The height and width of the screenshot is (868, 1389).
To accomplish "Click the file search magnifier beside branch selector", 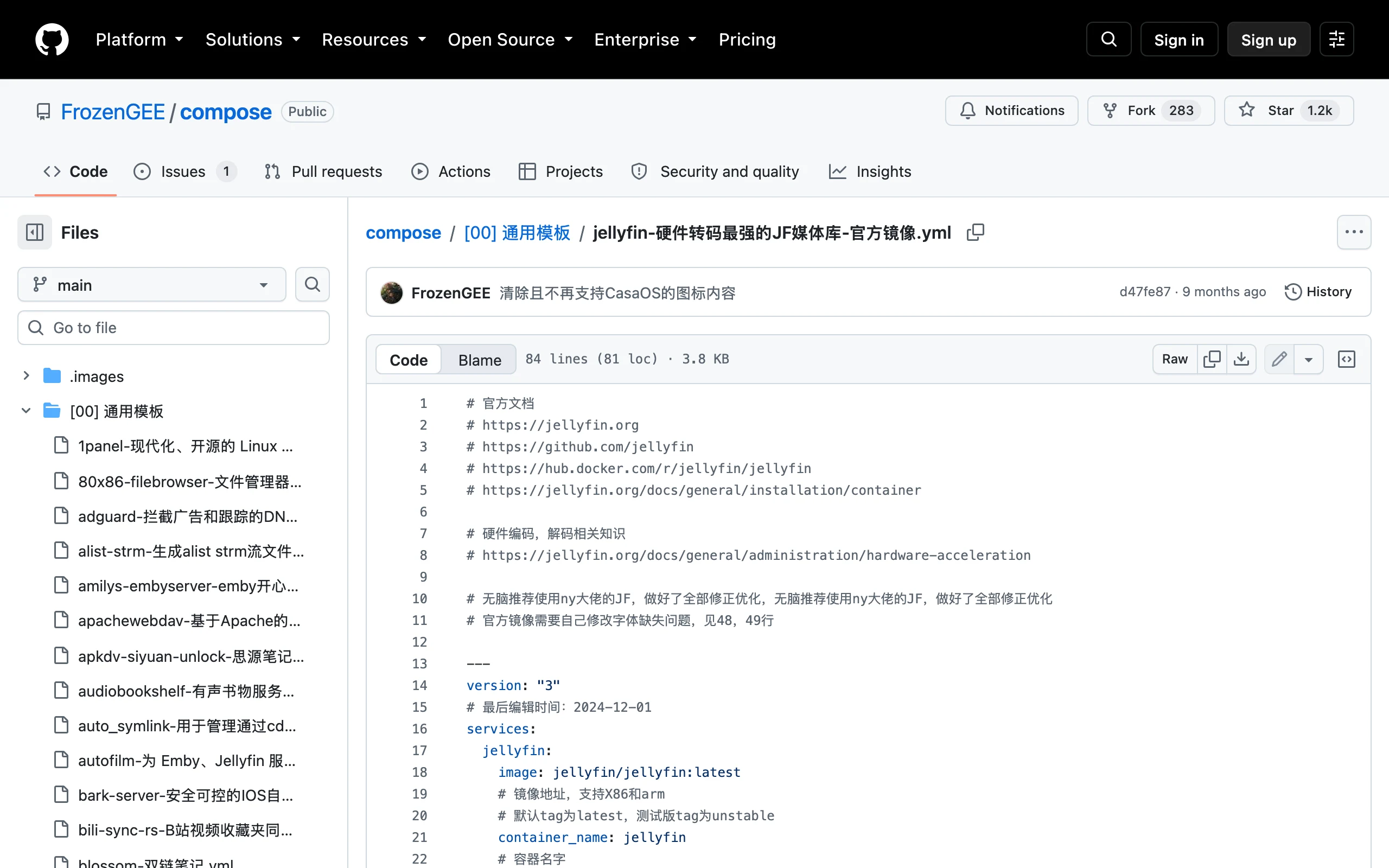I will coord(312,284).
